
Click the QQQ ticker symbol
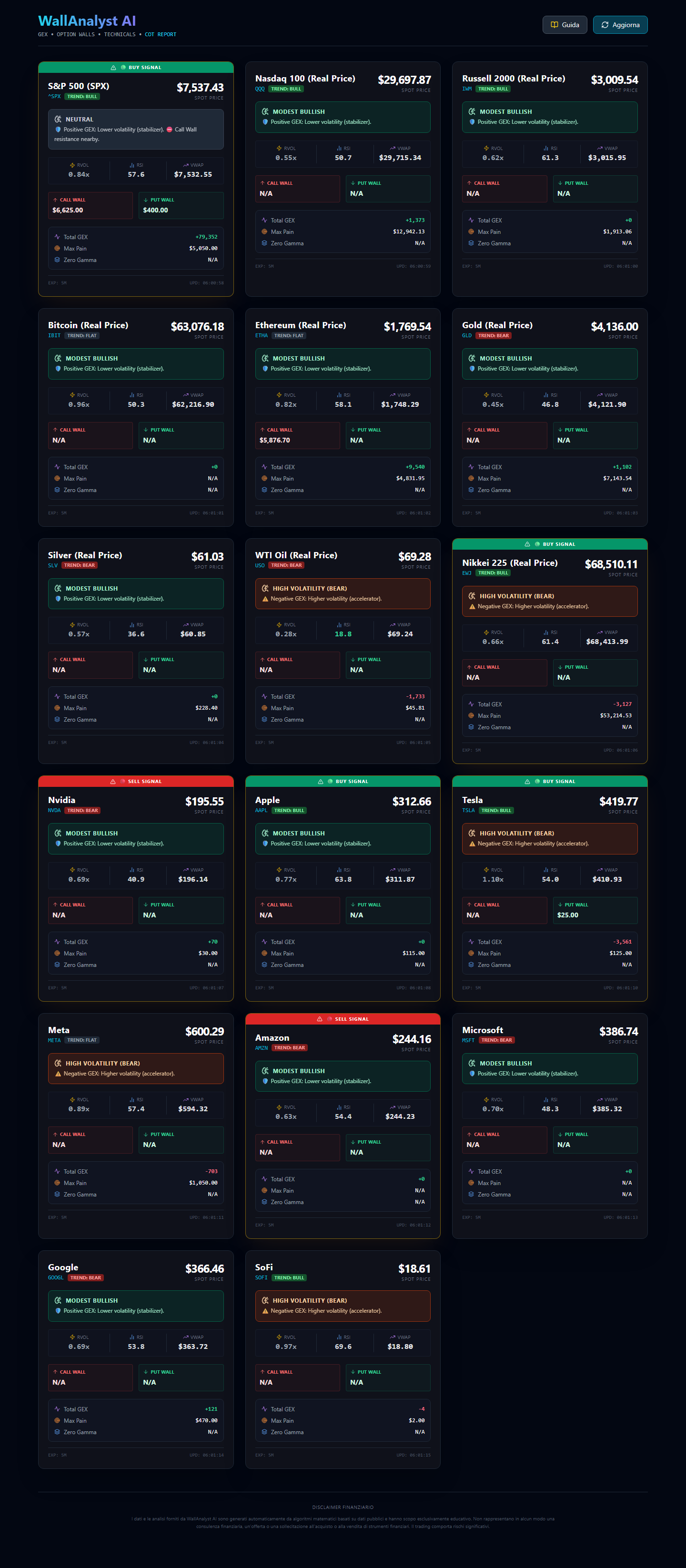[260, 89]
